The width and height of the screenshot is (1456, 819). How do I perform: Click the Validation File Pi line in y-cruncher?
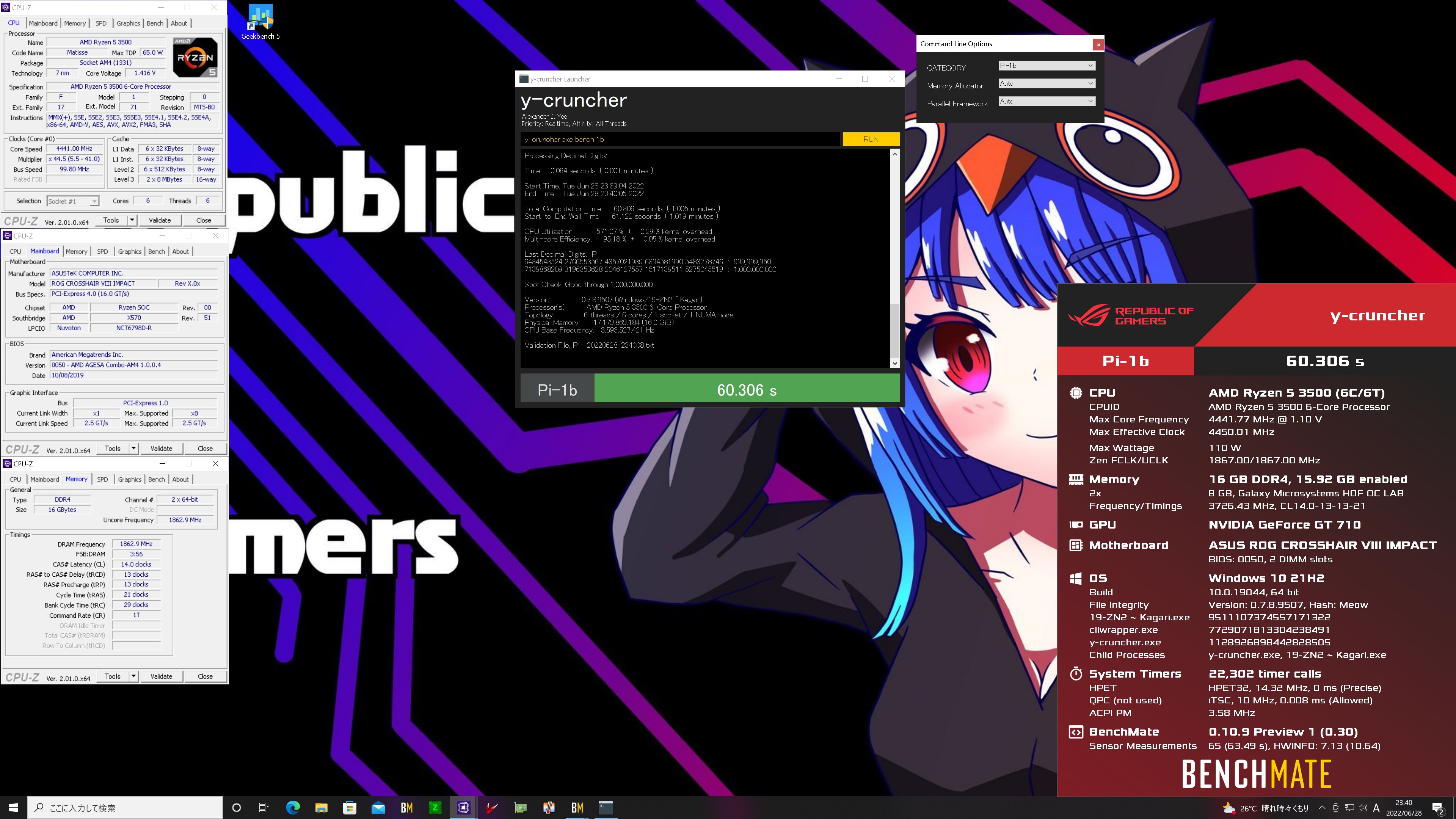pos(589,345)
